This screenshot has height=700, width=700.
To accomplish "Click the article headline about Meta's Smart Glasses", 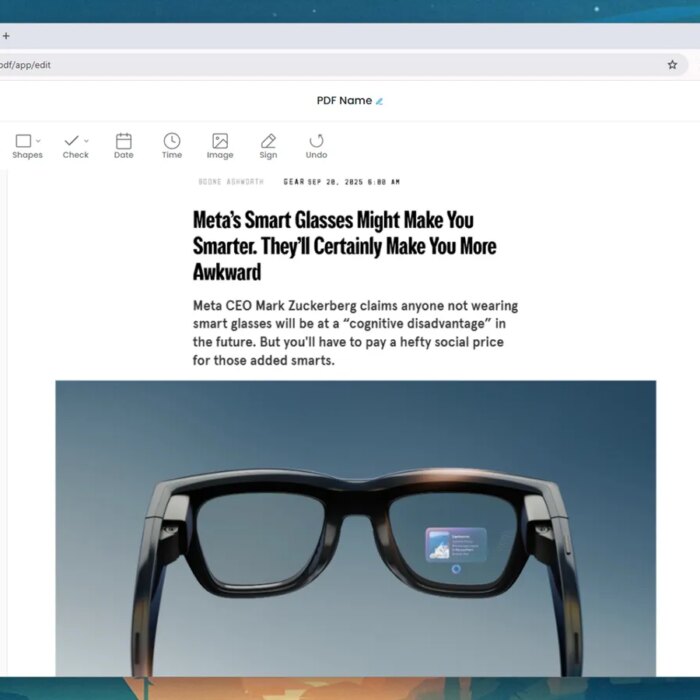I will (x=344, y=246).
